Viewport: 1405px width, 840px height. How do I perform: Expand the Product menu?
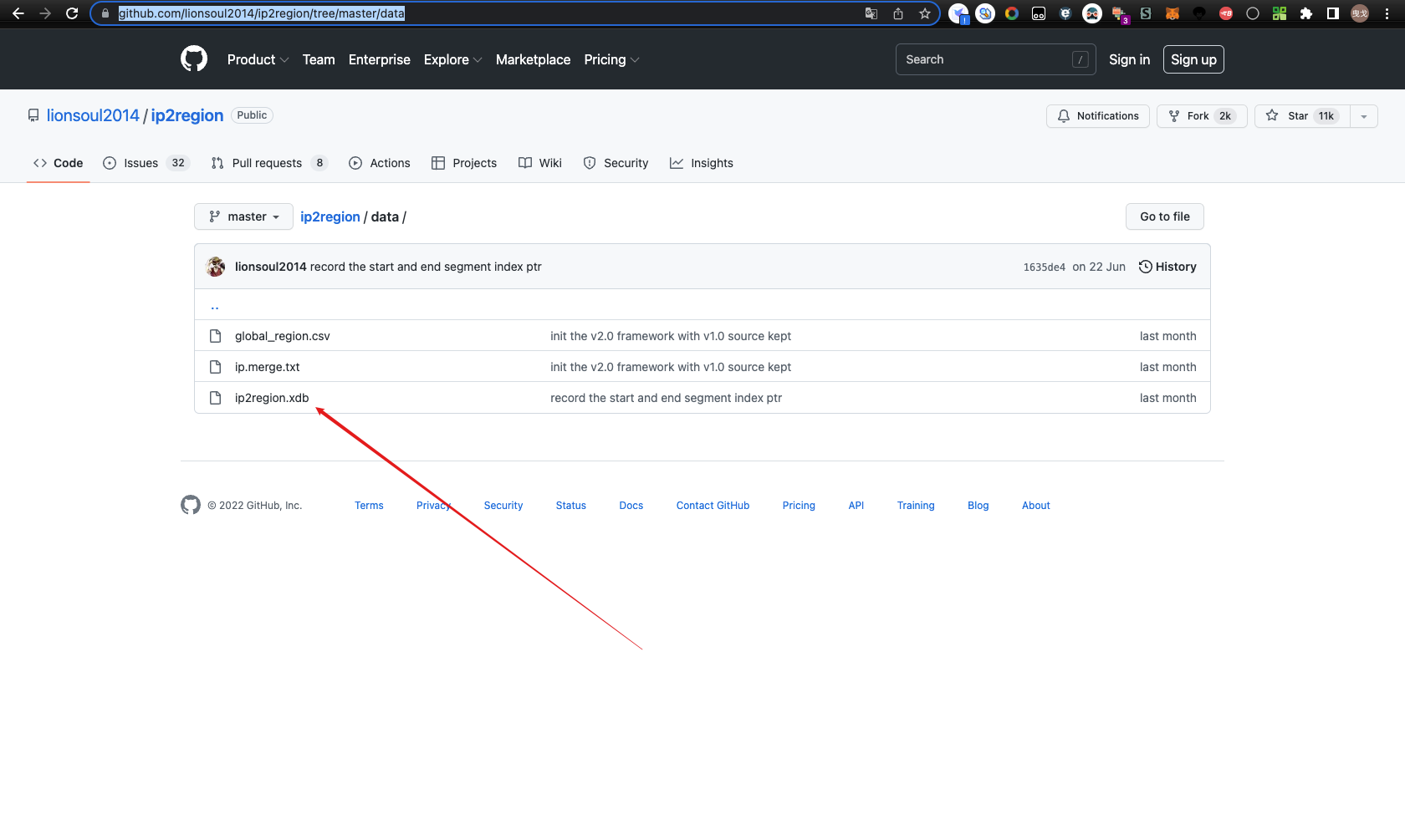pos(258,59)
